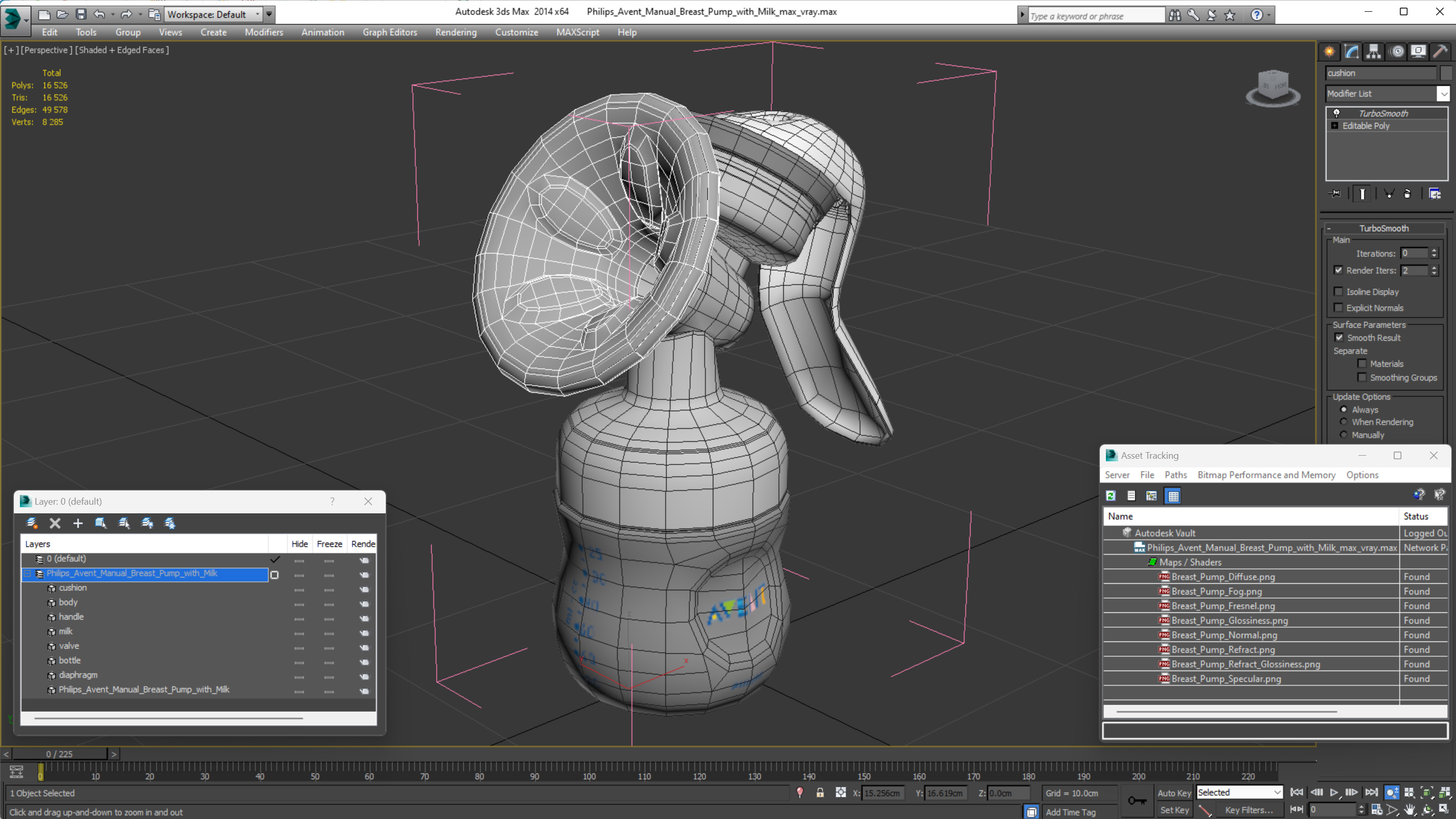Collapse the TurboSmooth rollout
The width and height of the screenshot is (1456, 819).
(x=1384, y=228)
